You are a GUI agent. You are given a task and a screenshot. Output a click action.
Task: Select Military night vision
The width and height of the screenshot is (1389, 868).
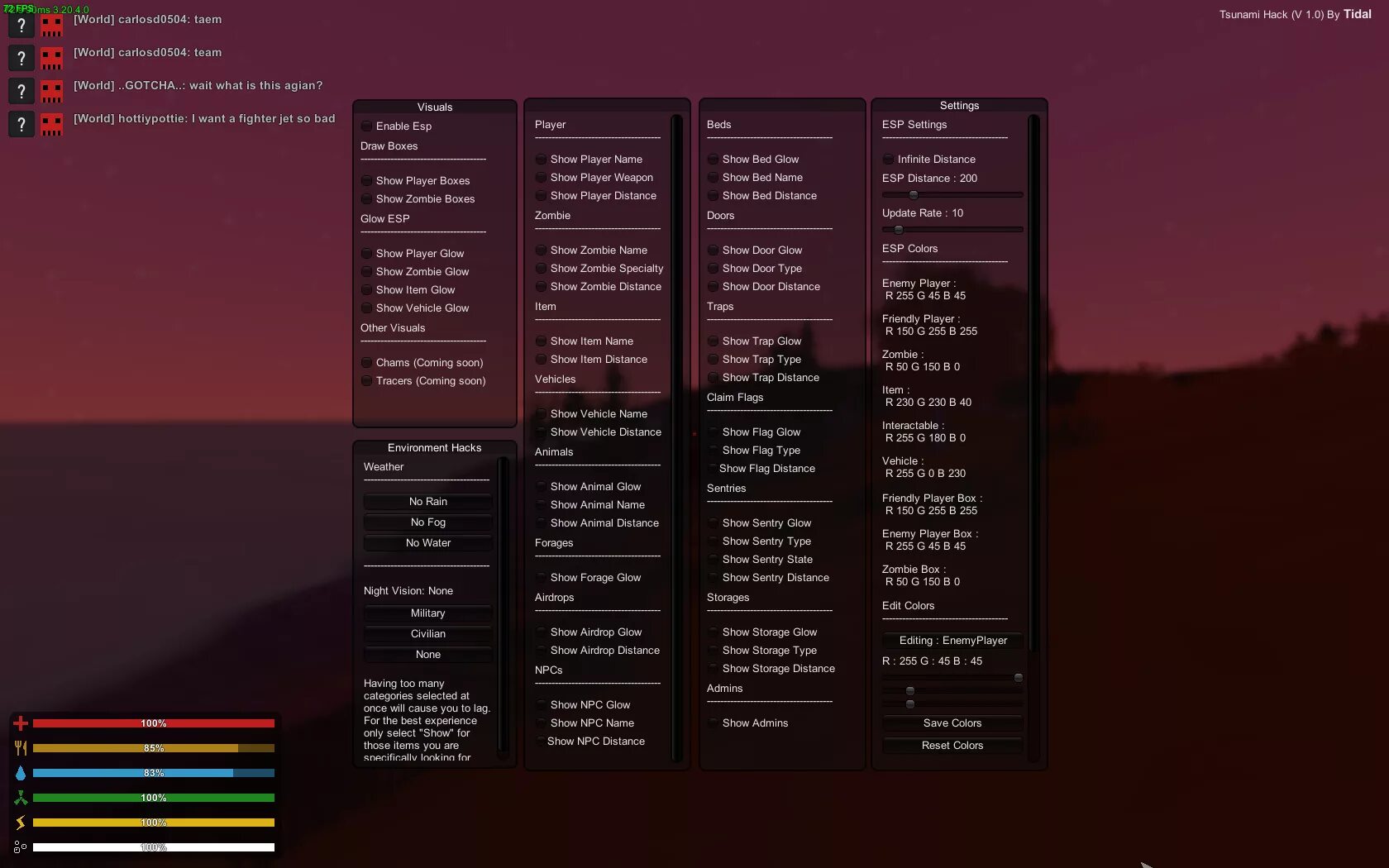(428, 613)
